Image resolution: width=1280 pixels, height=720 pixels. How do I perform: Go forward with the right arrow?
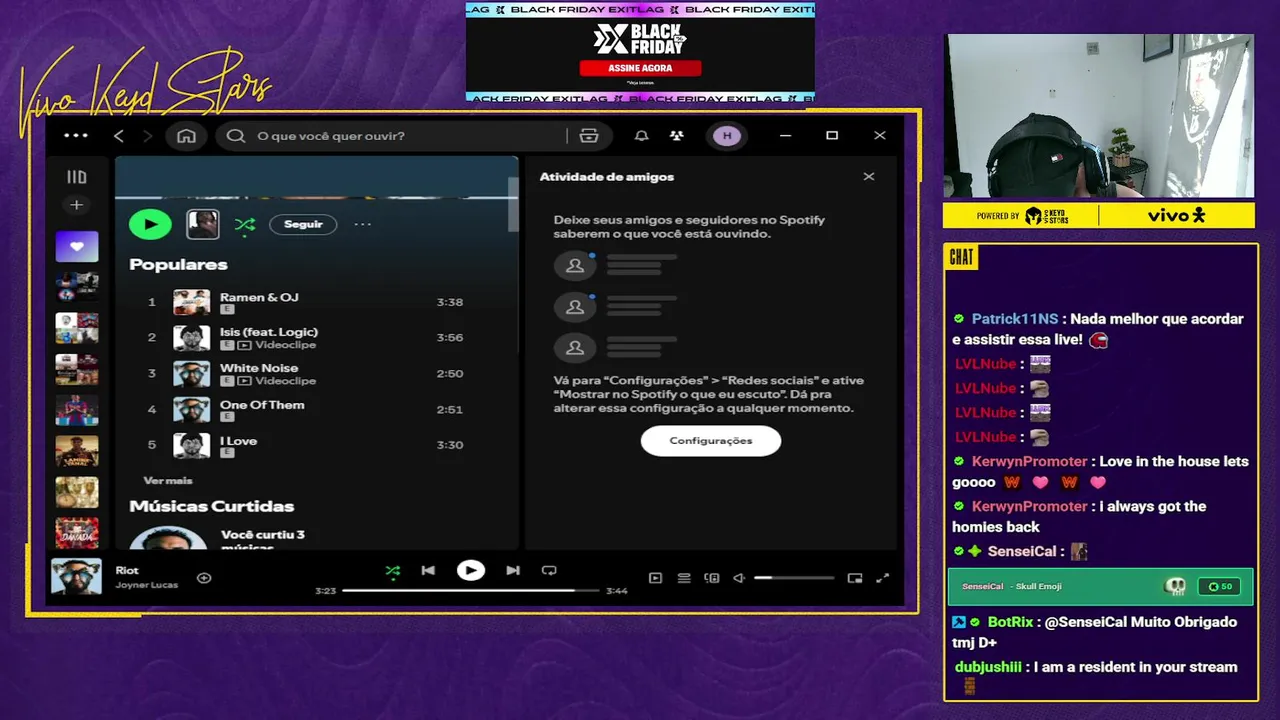(147, 136)
